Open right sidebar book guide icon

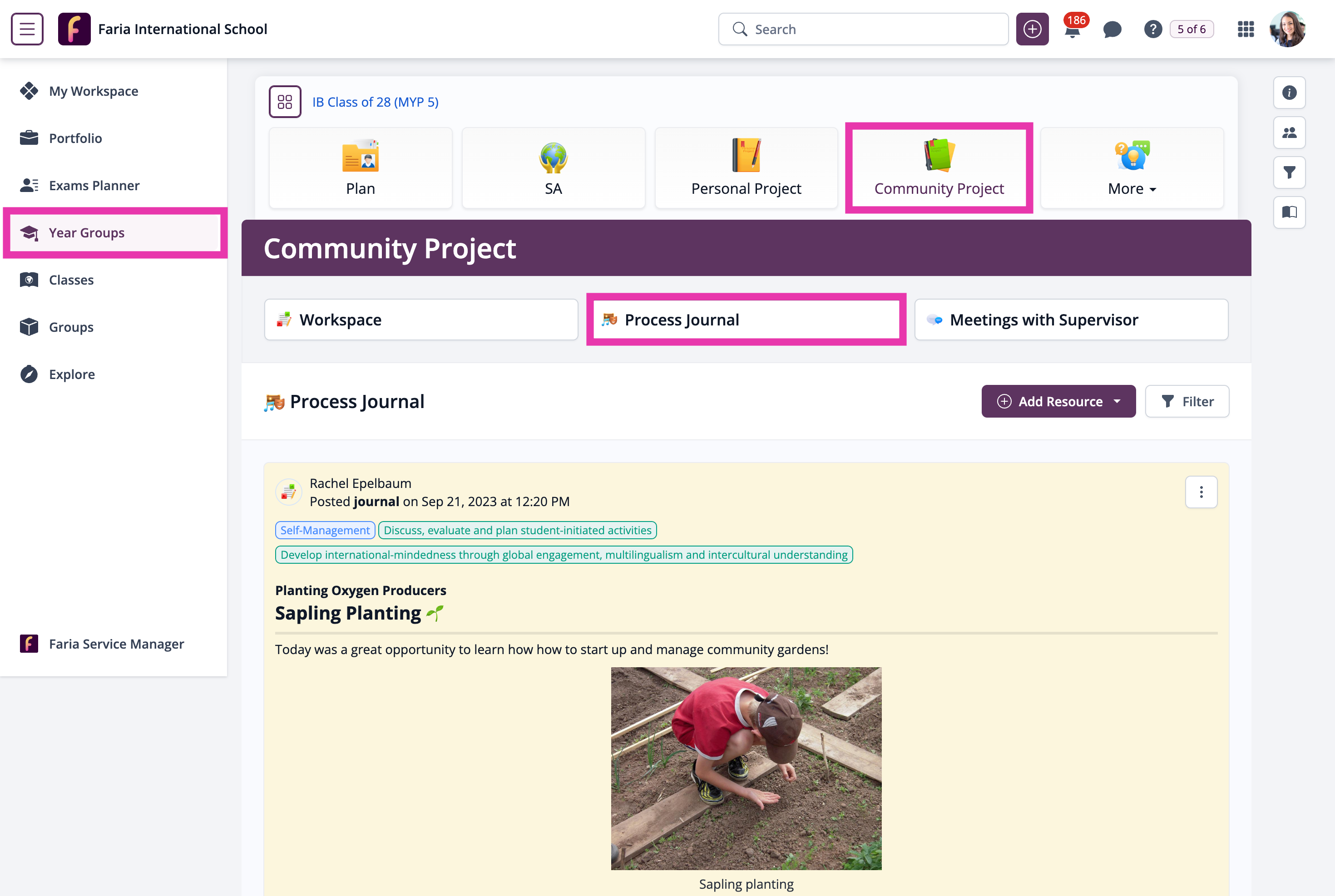click(x=1289, y=212)
